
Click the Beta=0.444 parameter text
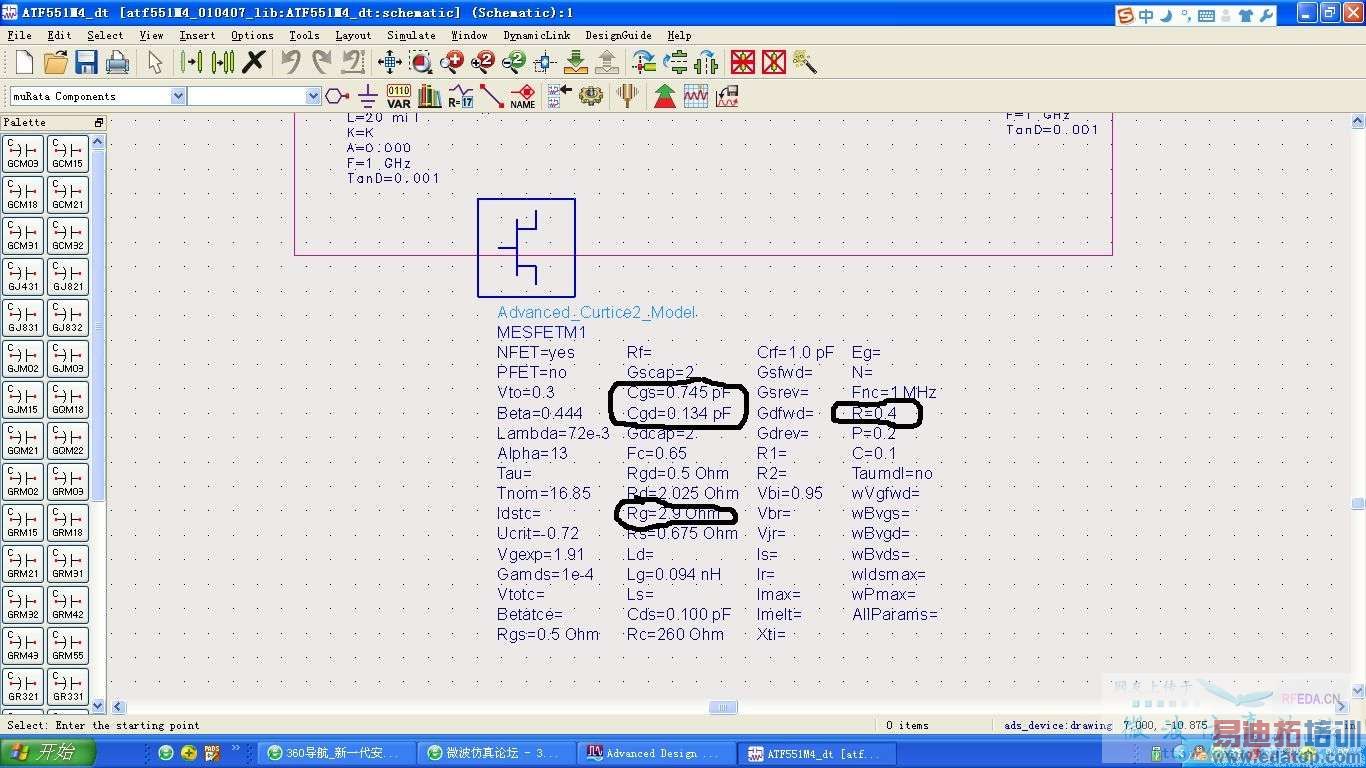point(540,413)
